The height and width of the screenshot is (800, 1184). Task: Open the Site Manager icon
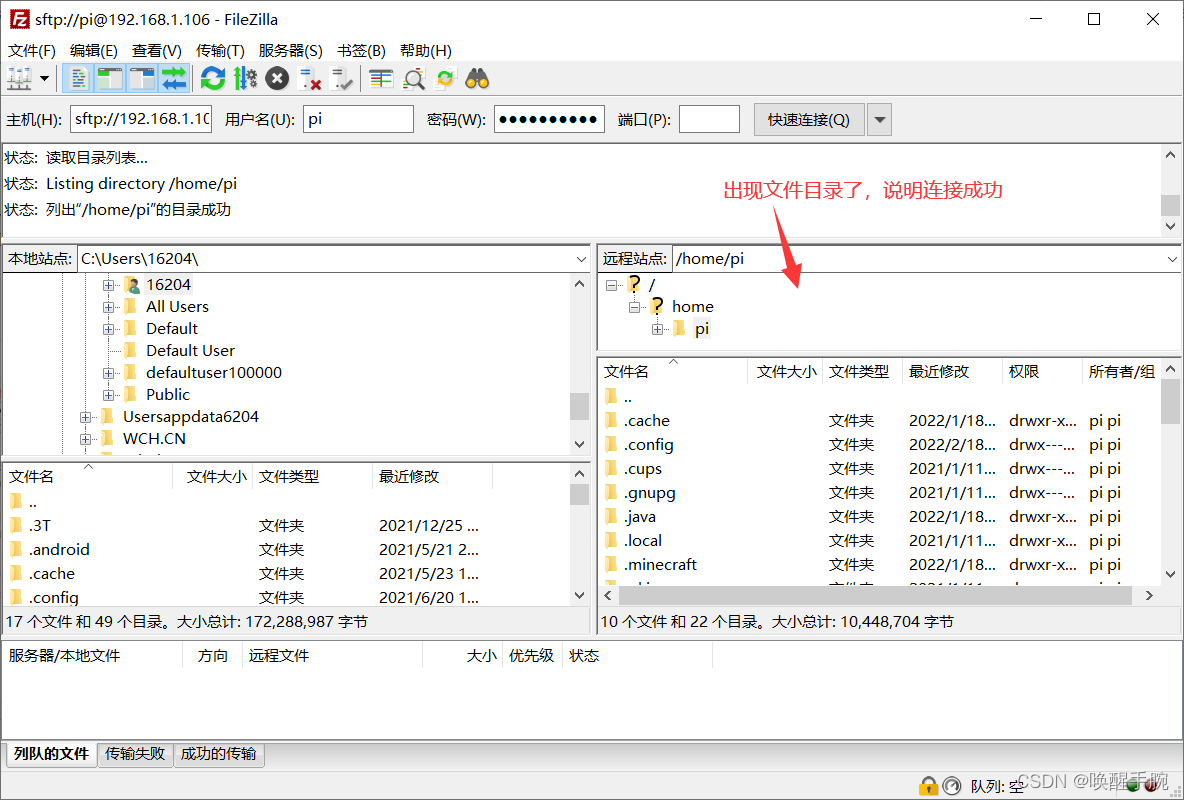(19, 79)
